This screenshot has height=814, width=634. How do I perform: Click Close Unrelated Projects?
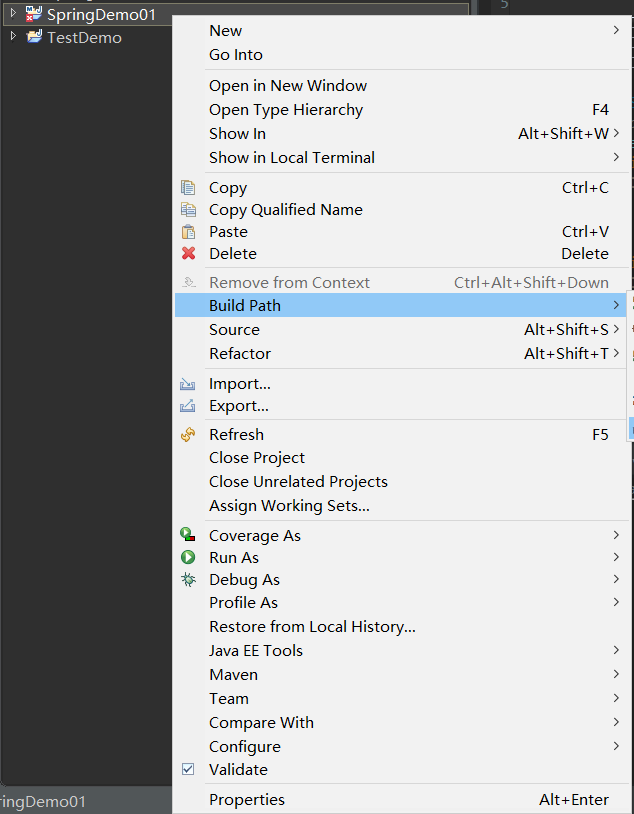point(298,482)
